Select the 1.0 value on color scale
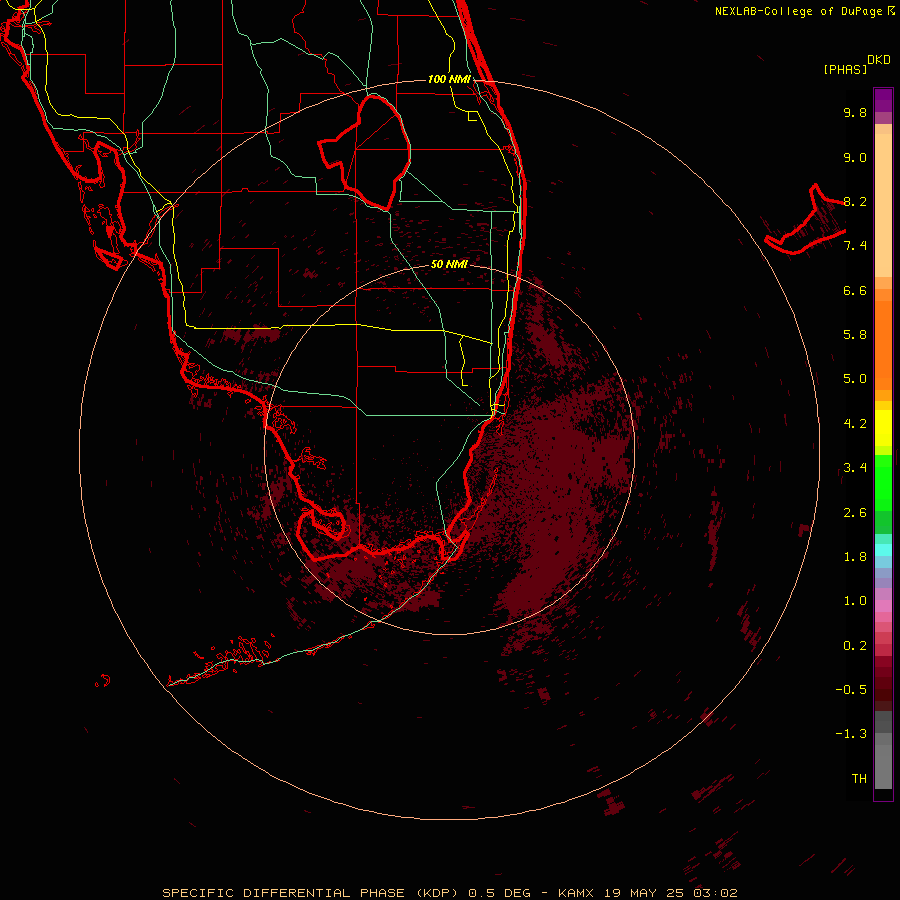Viewport: 900px width, 900px height. pyautogui.click(x=855, y=601)
